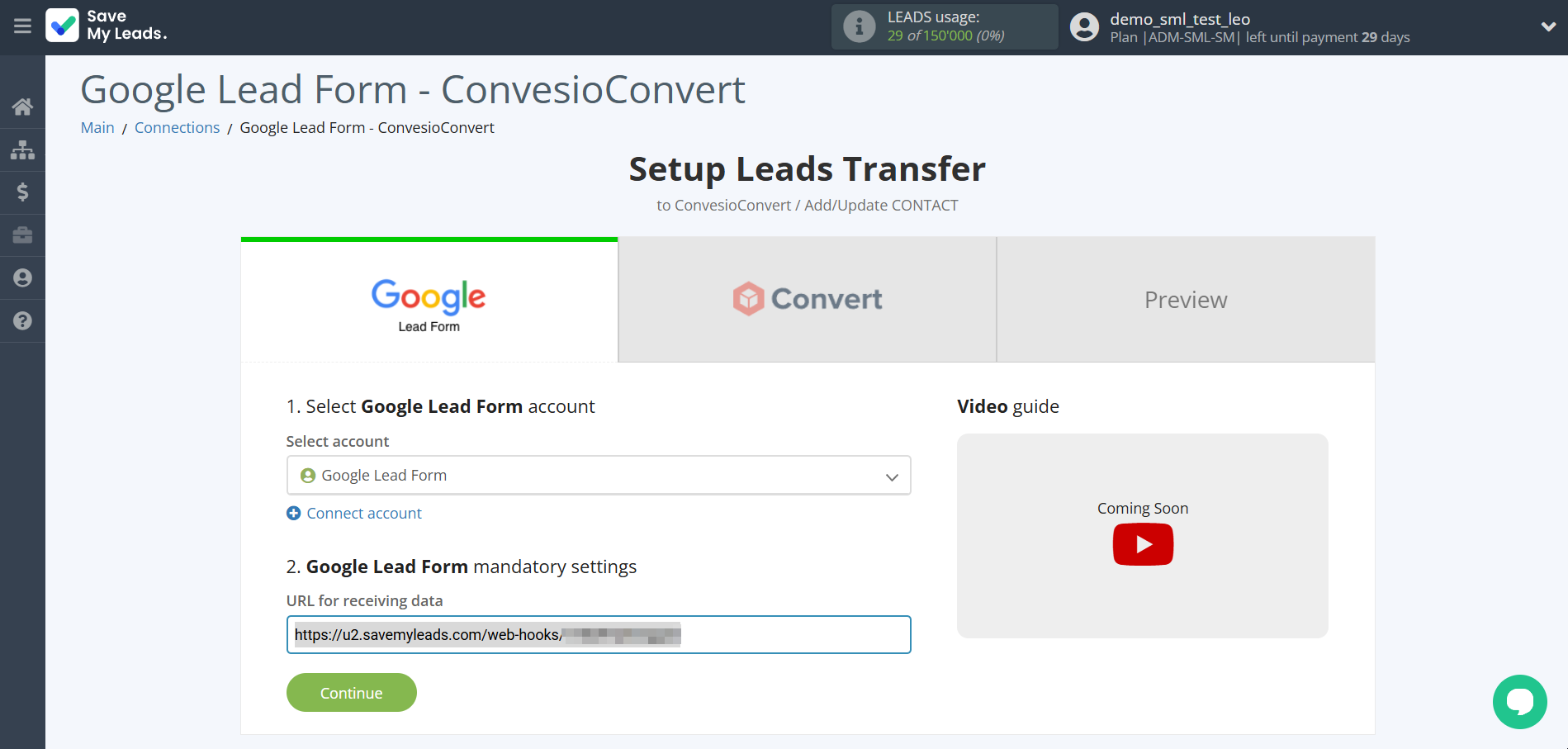This screenshot has width=1568, height=749.
Task: Open the hamburger menu icon
Action: 22,26
